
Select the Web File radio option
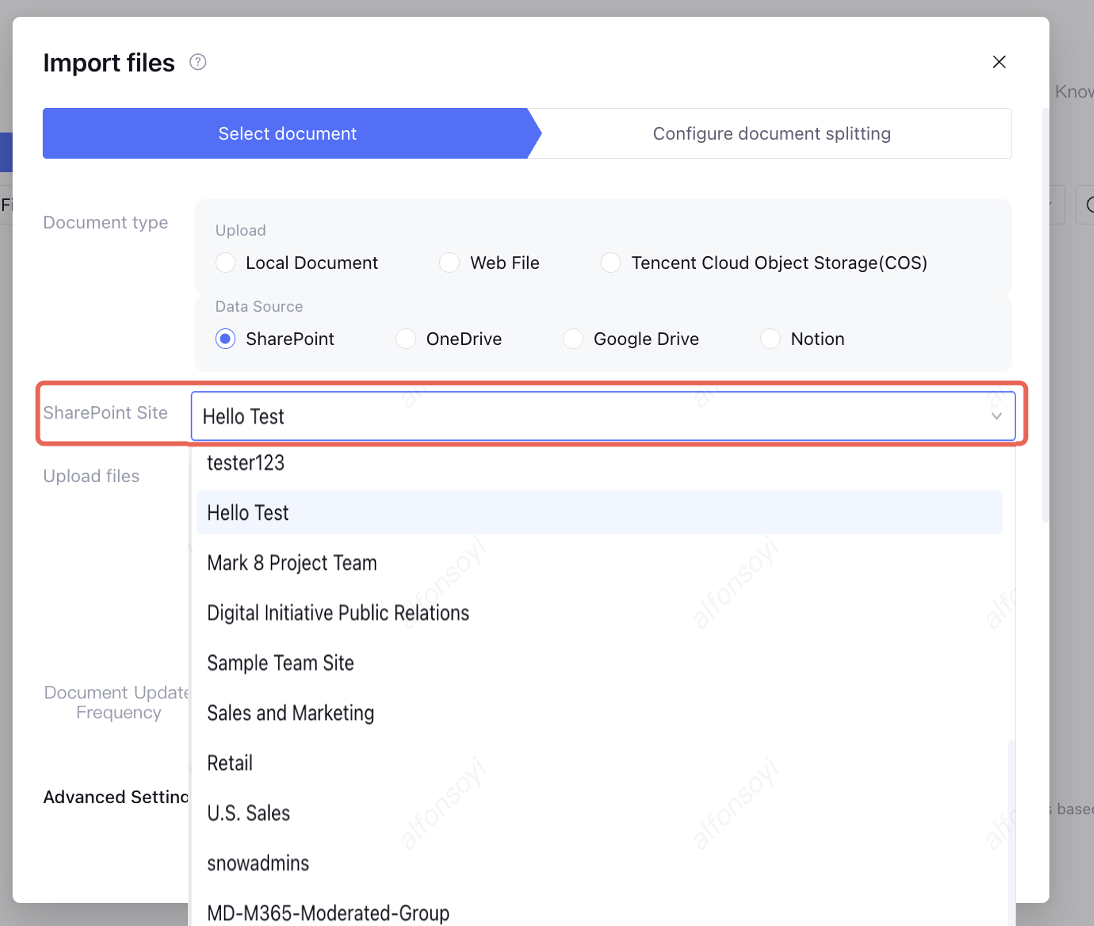click(450, 263)
